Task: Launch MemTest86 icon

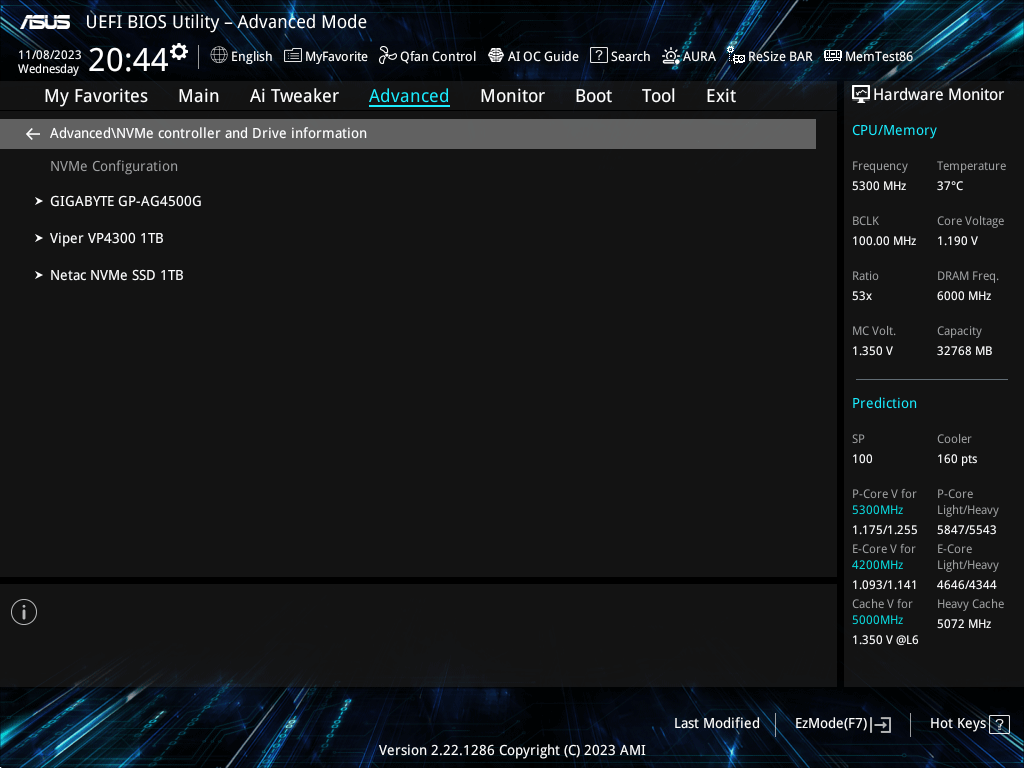Action: point(833,56)
